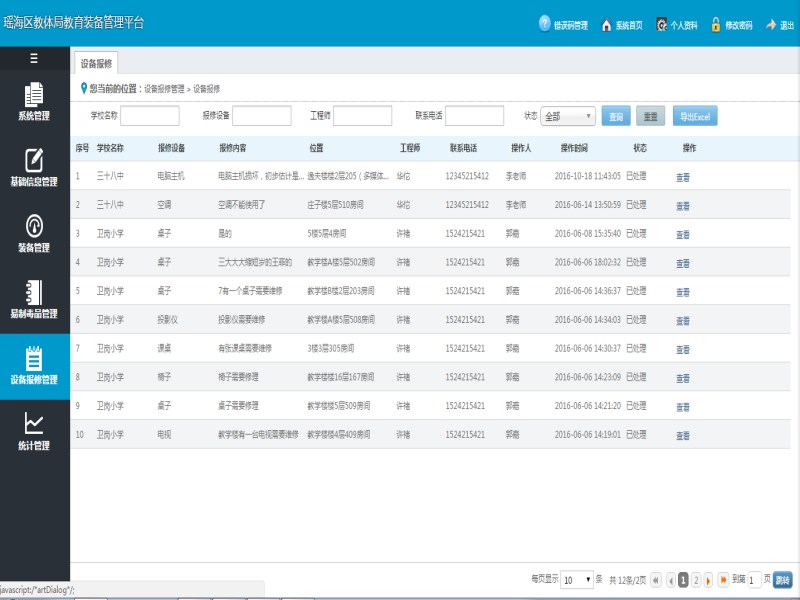Screen dimensions: 800x600
Task: View details of row 6 投影仪
Action: click(683, 320)
